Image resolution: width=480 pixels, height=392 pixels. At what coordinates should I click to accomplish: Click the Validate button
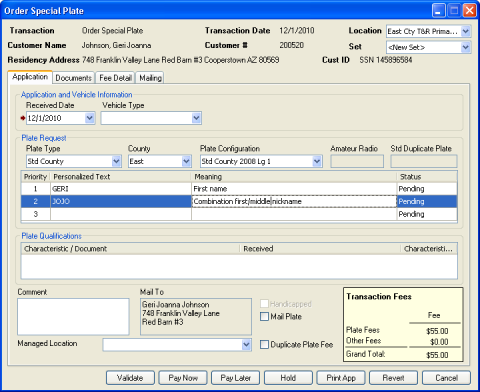pos(130,378)
